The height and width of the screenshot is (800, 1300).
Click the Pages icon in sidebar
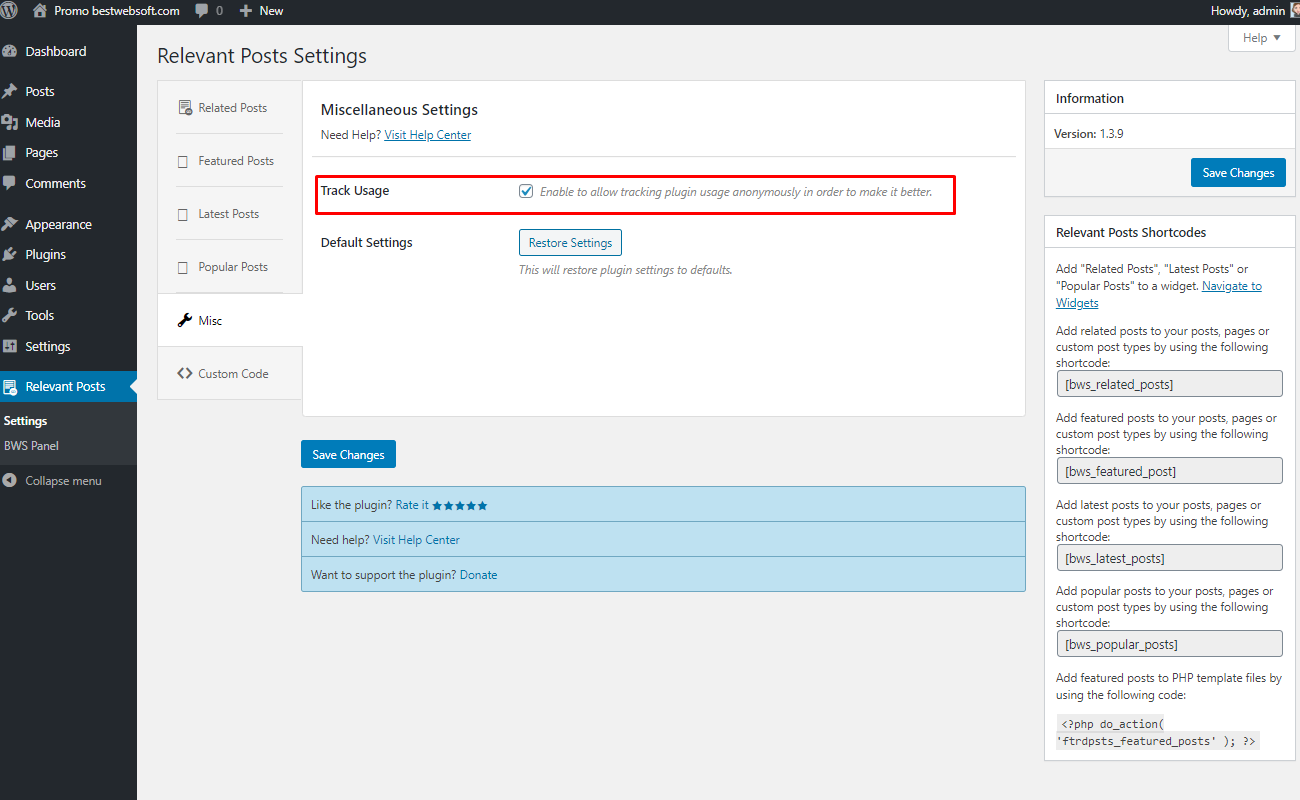(x=10, y=153)
